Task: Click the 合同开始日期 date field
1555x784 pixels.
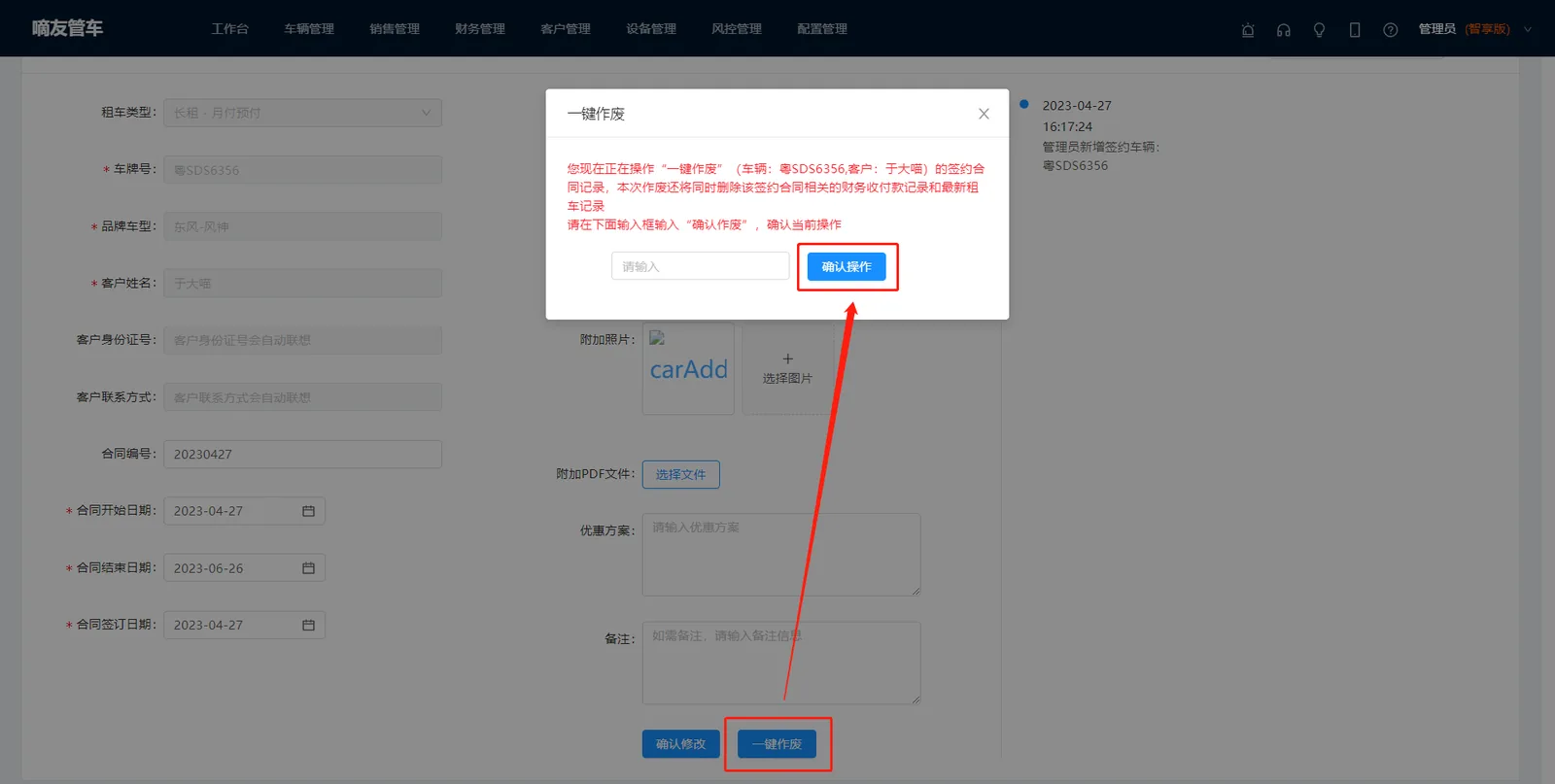Action: tap(244, 511)
